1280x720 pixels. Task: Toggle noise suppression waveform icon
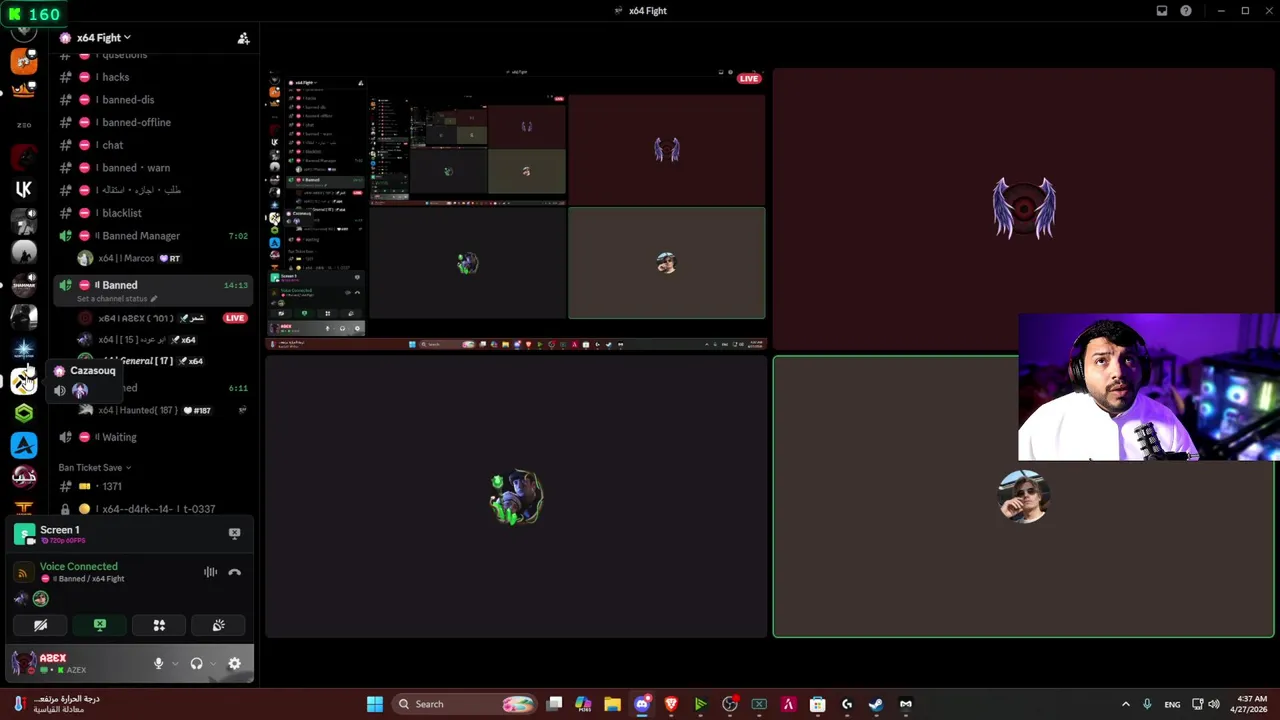click(210, 572)
